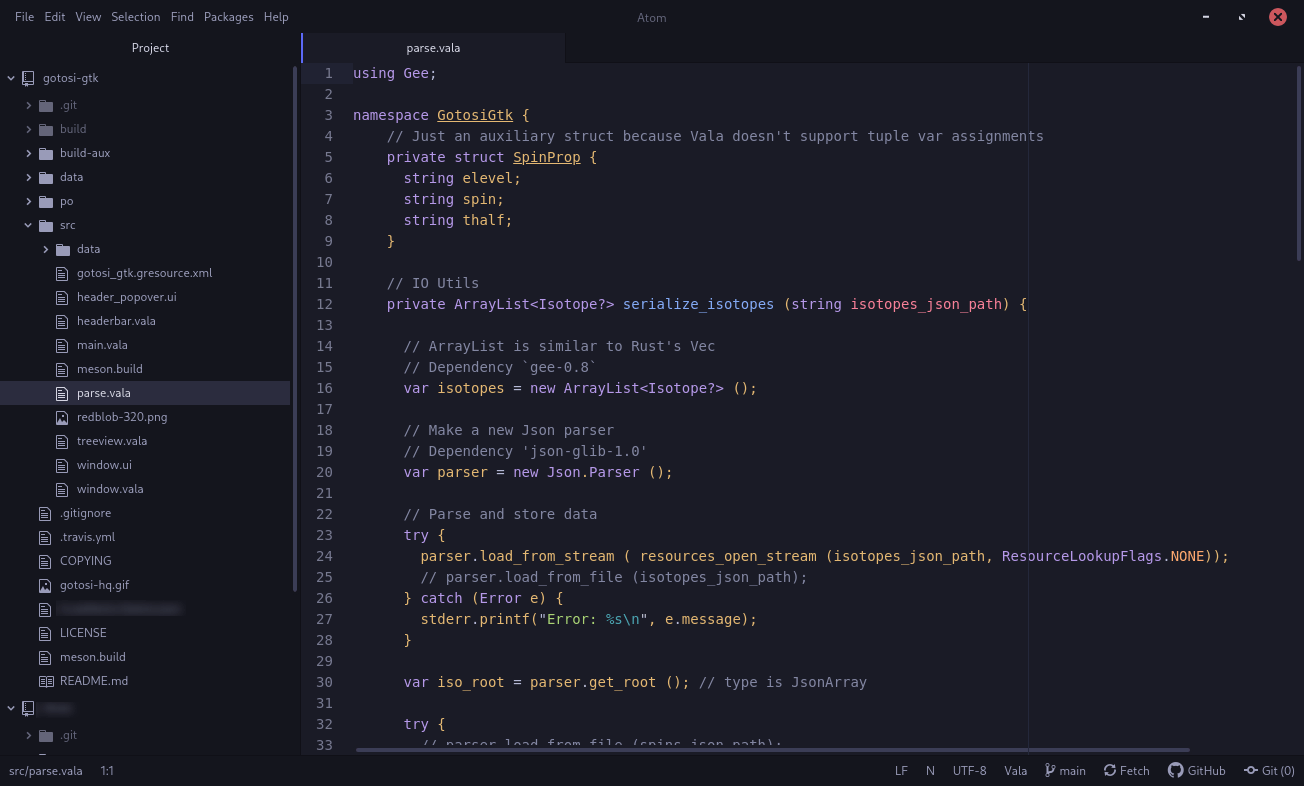Open window.vala in the tree
1304x786 pixels.
pos(110,489)
